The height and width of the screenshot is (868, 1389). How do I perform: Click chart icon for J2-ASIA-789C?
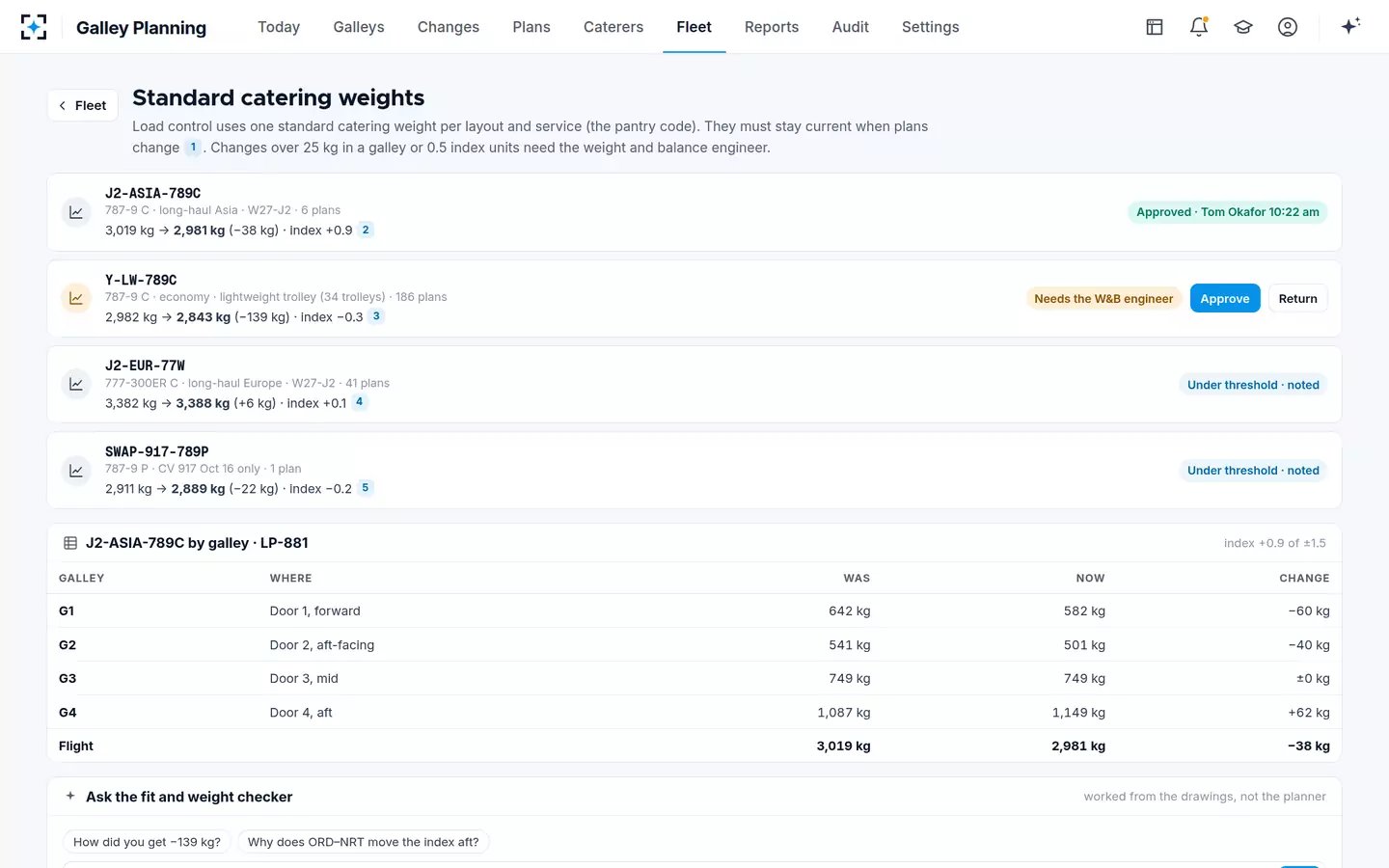[76, 212]
